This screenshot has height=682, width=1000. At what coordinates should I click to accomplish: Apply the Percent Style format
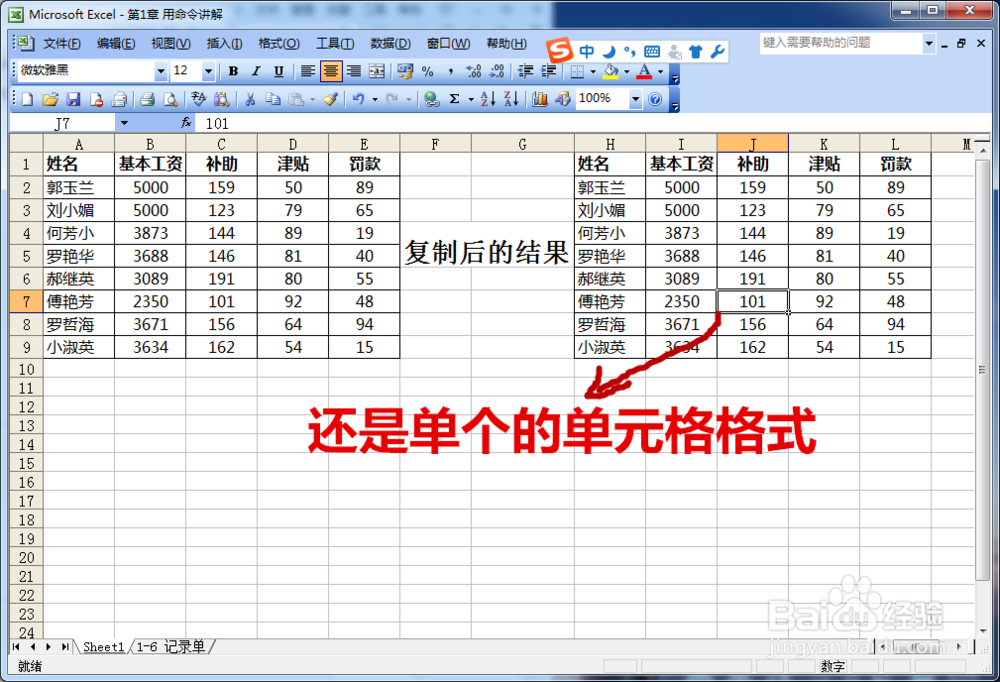click(425, 71)
